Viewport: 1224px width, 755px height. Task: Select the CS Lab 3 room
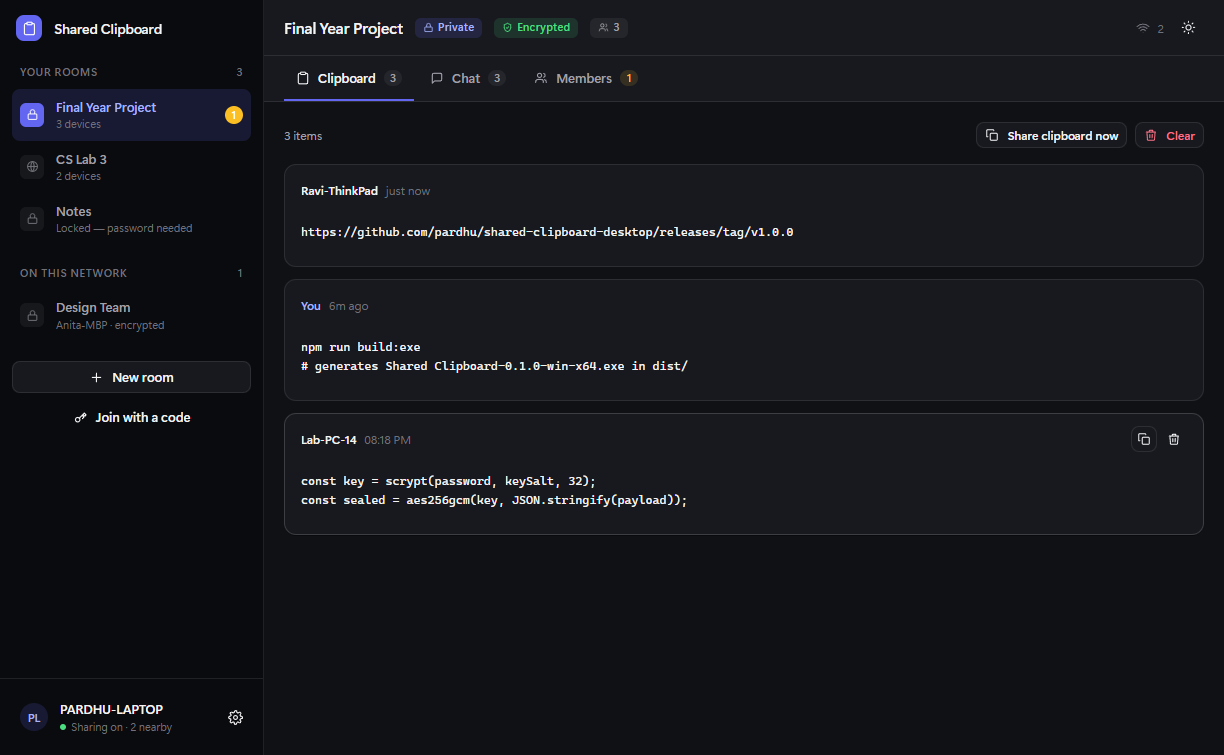[x=131, y=167]
